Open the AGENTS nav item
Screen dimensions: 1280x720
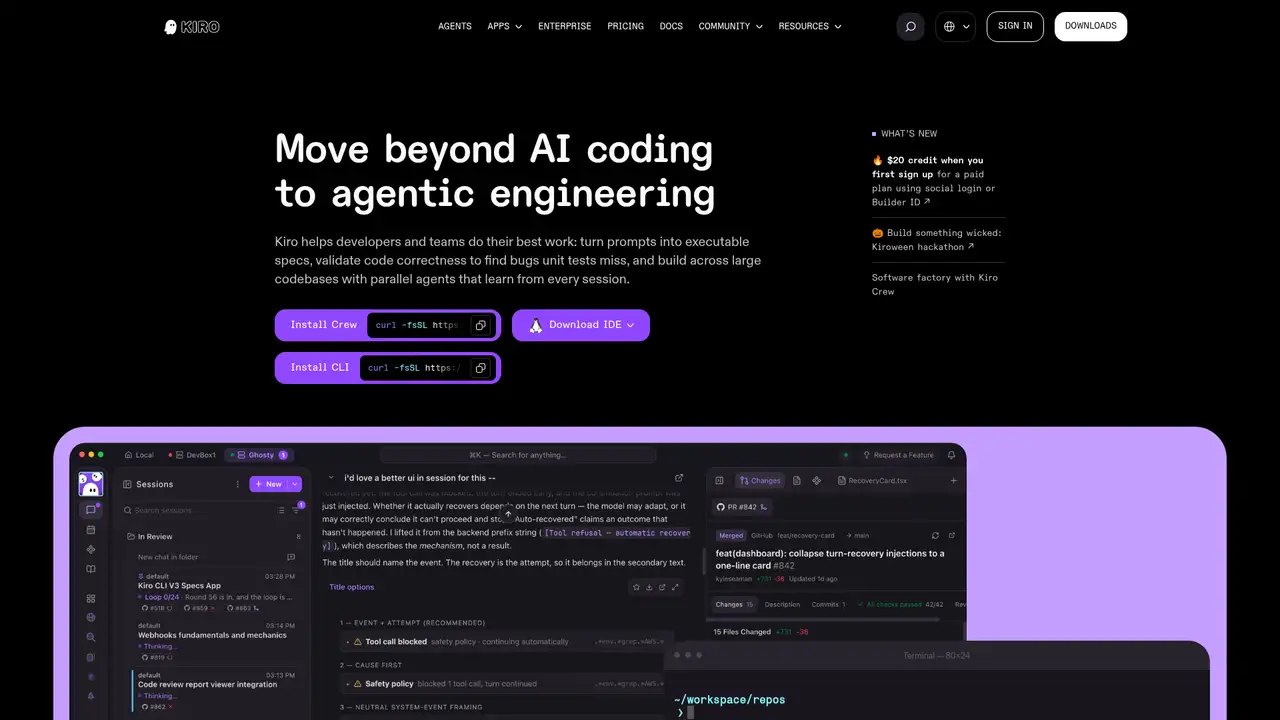(x=455, y=26)
